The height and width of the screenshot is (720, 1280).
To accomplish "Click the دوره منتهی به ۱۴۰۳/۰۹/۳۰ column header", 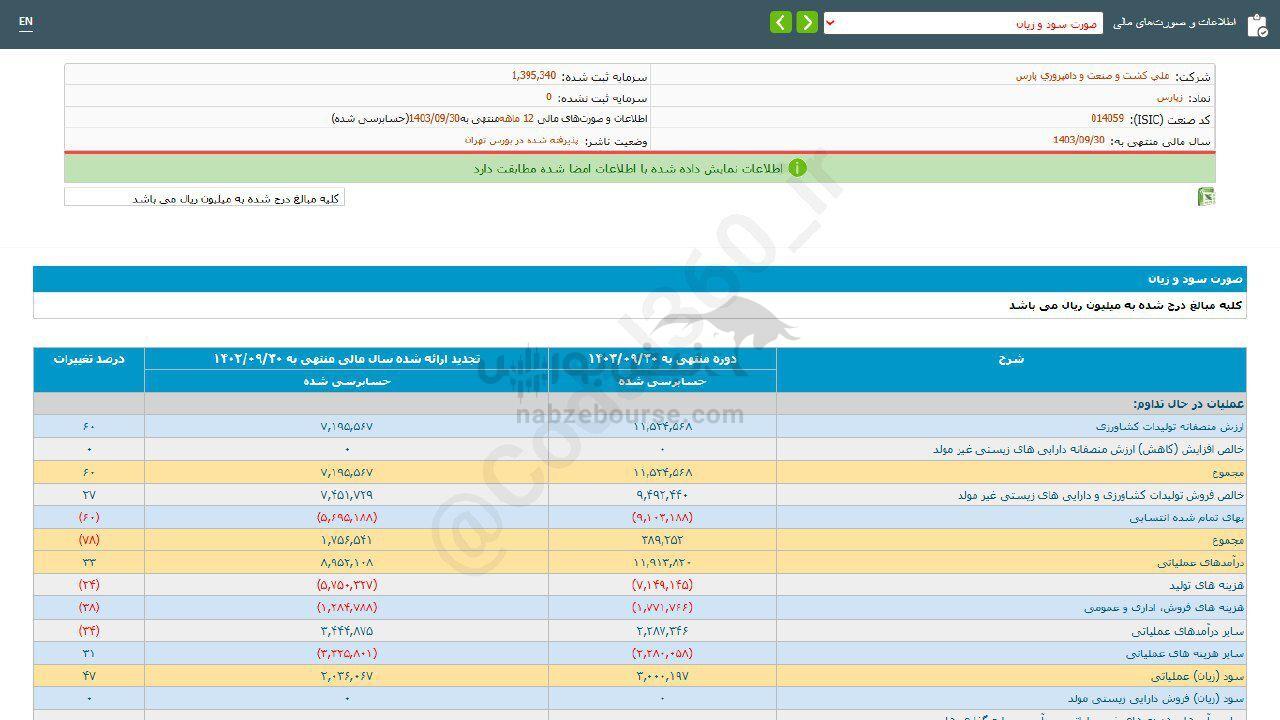I will point(661,358).
